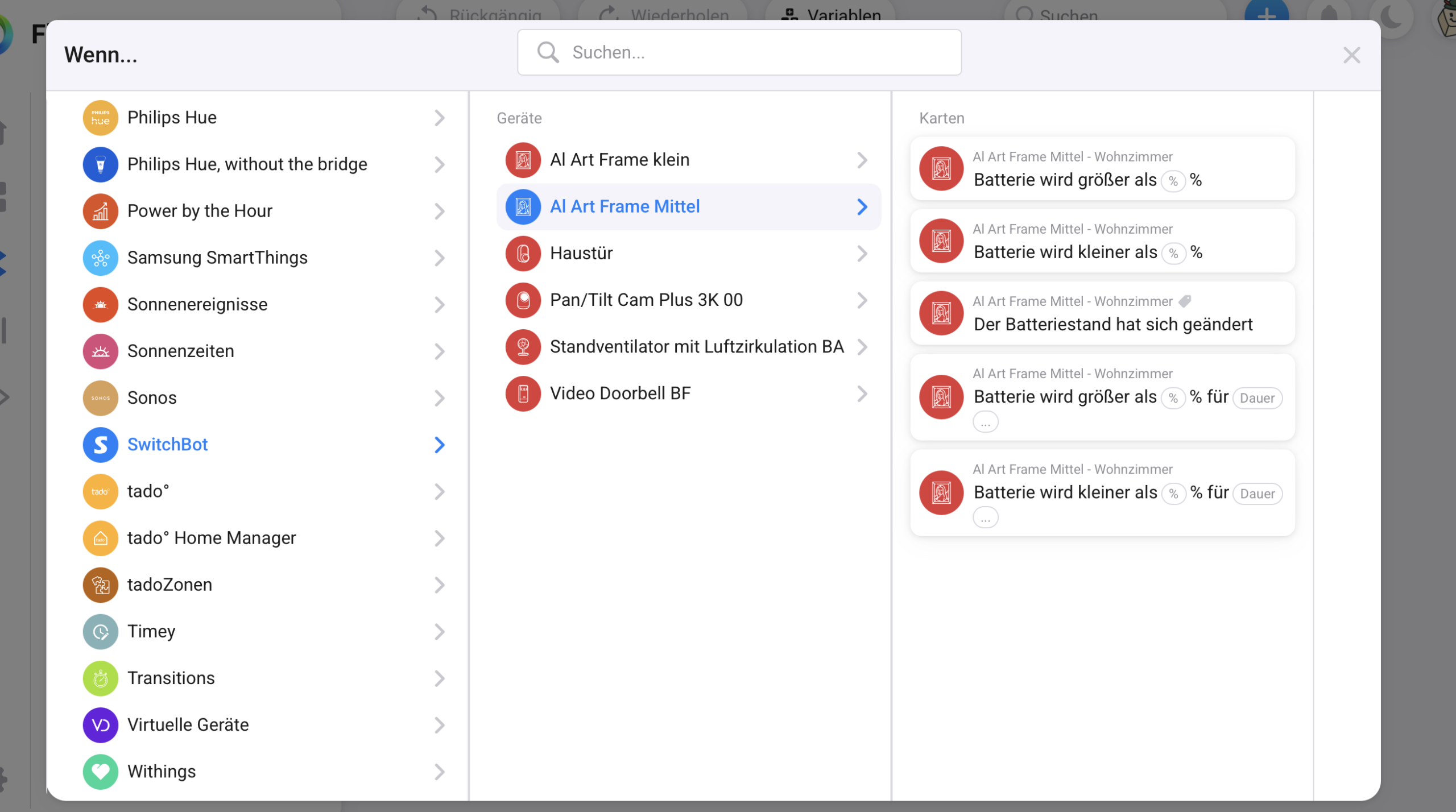Click the Samsung SmartThings icon

[101, 258]
